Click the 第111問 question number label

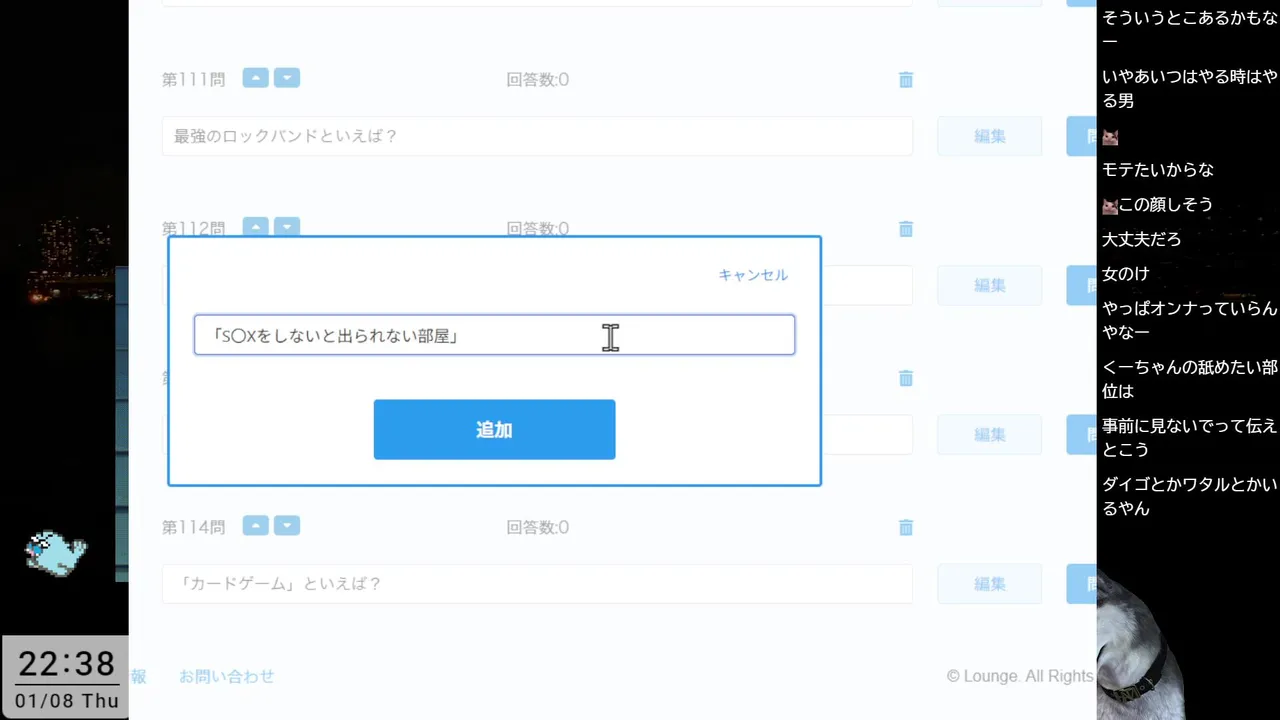point(194,80)
